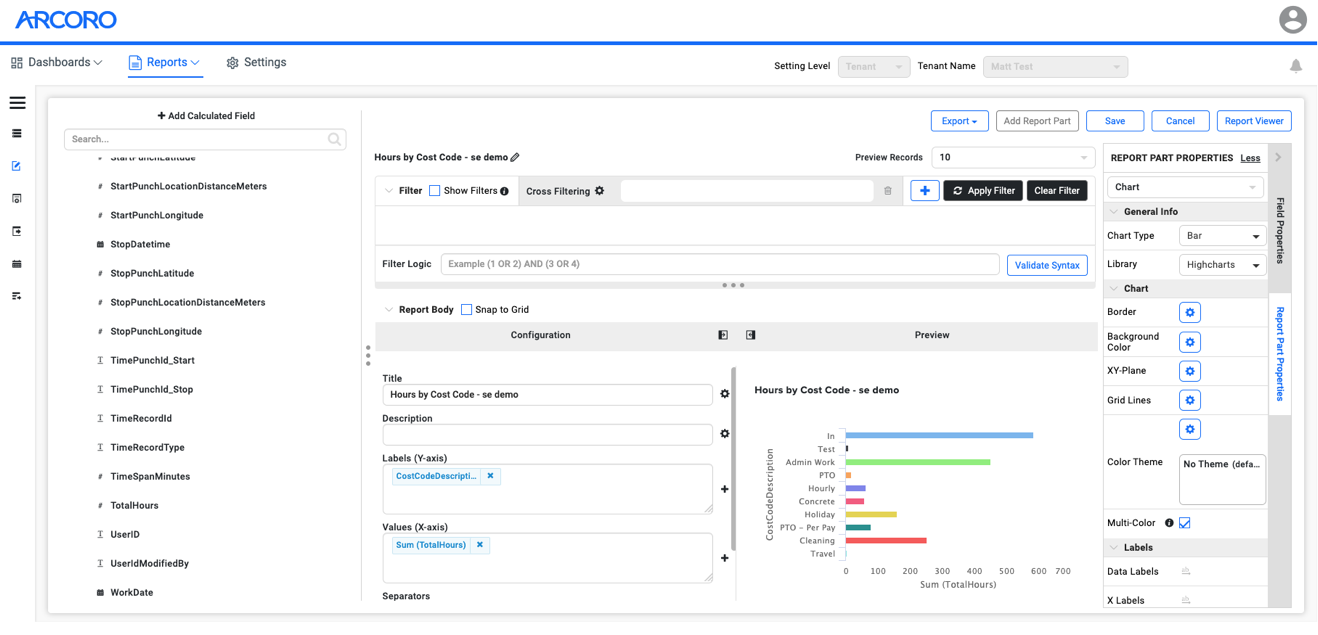Open the Library dropdown showing Highcharts

tap(1222, 264)
